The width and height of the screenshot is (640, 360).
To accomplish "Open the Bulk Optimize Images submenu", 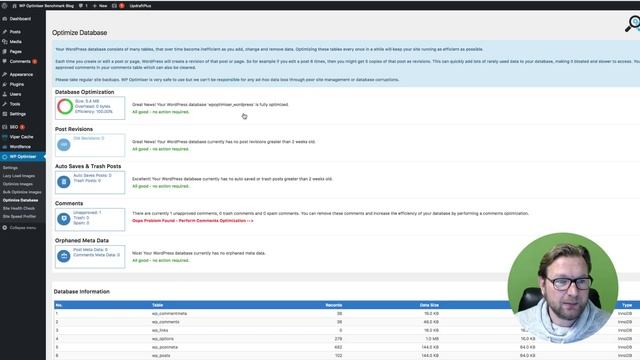I will click(x=22, y=192).
